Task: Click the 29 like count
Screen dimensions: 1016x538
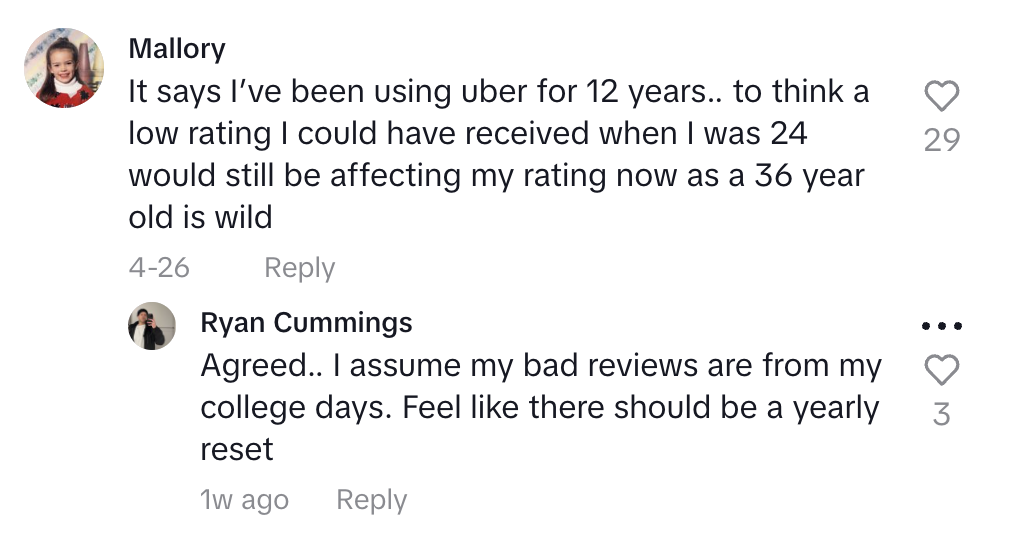Action: pos(941,139)
